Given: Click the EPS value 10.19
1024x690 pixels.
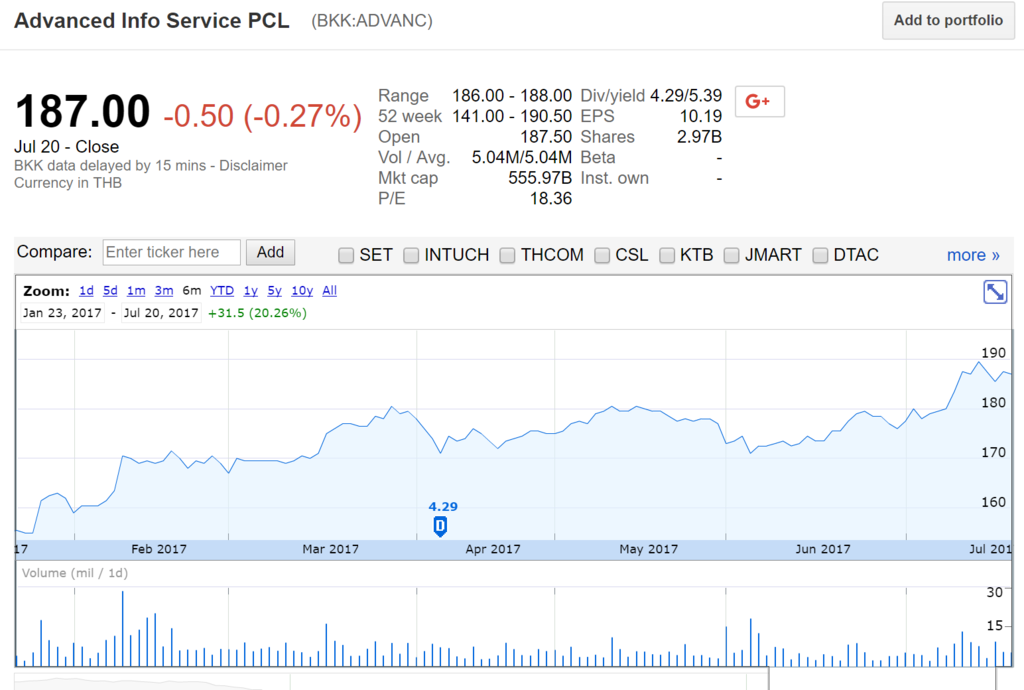Looking at the screenshot, I should [x=700, y=117].
